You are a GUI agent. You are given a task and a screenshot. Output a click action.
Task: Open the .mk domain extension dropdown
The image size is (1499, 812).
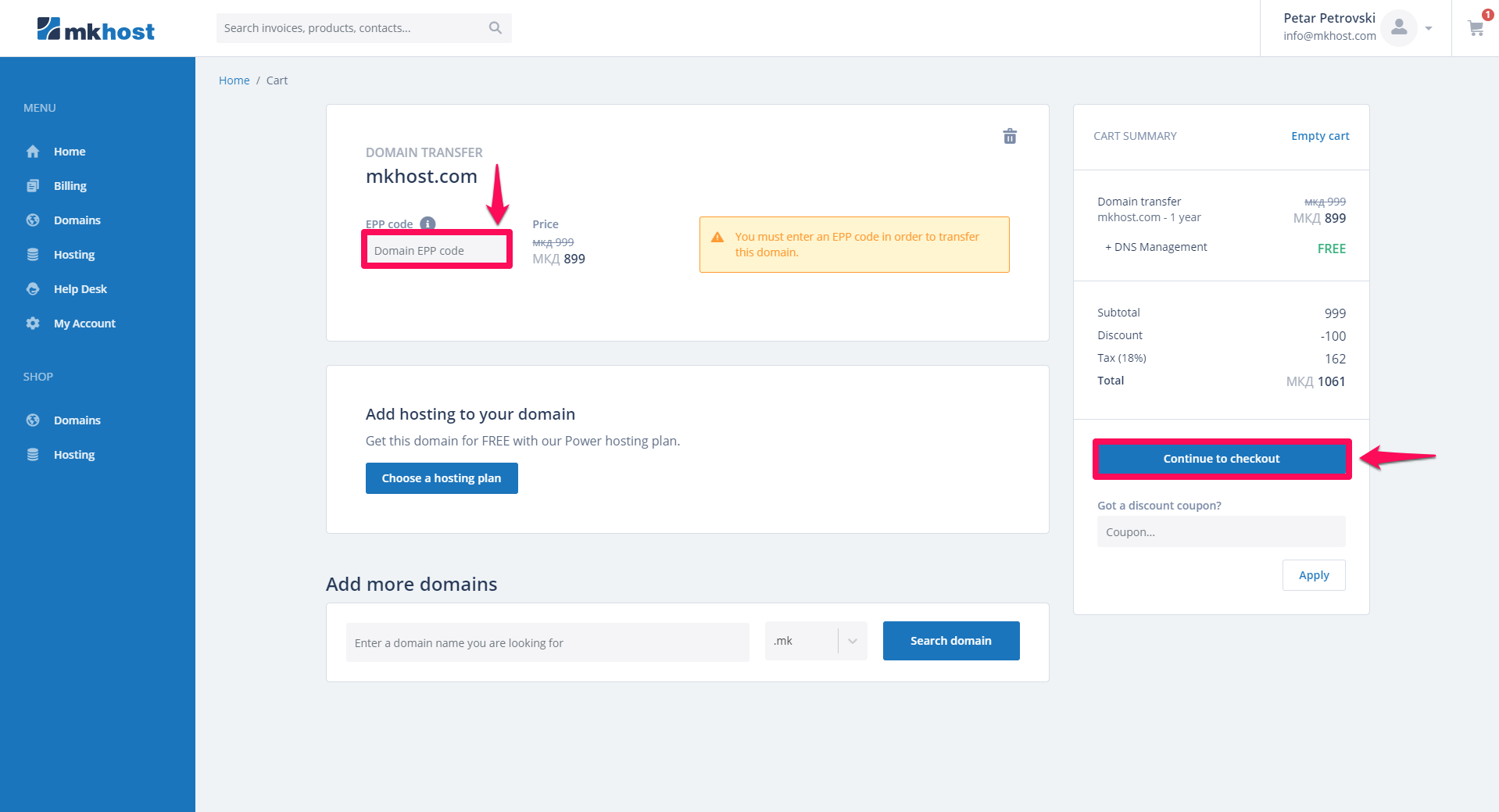click(816, 641)
